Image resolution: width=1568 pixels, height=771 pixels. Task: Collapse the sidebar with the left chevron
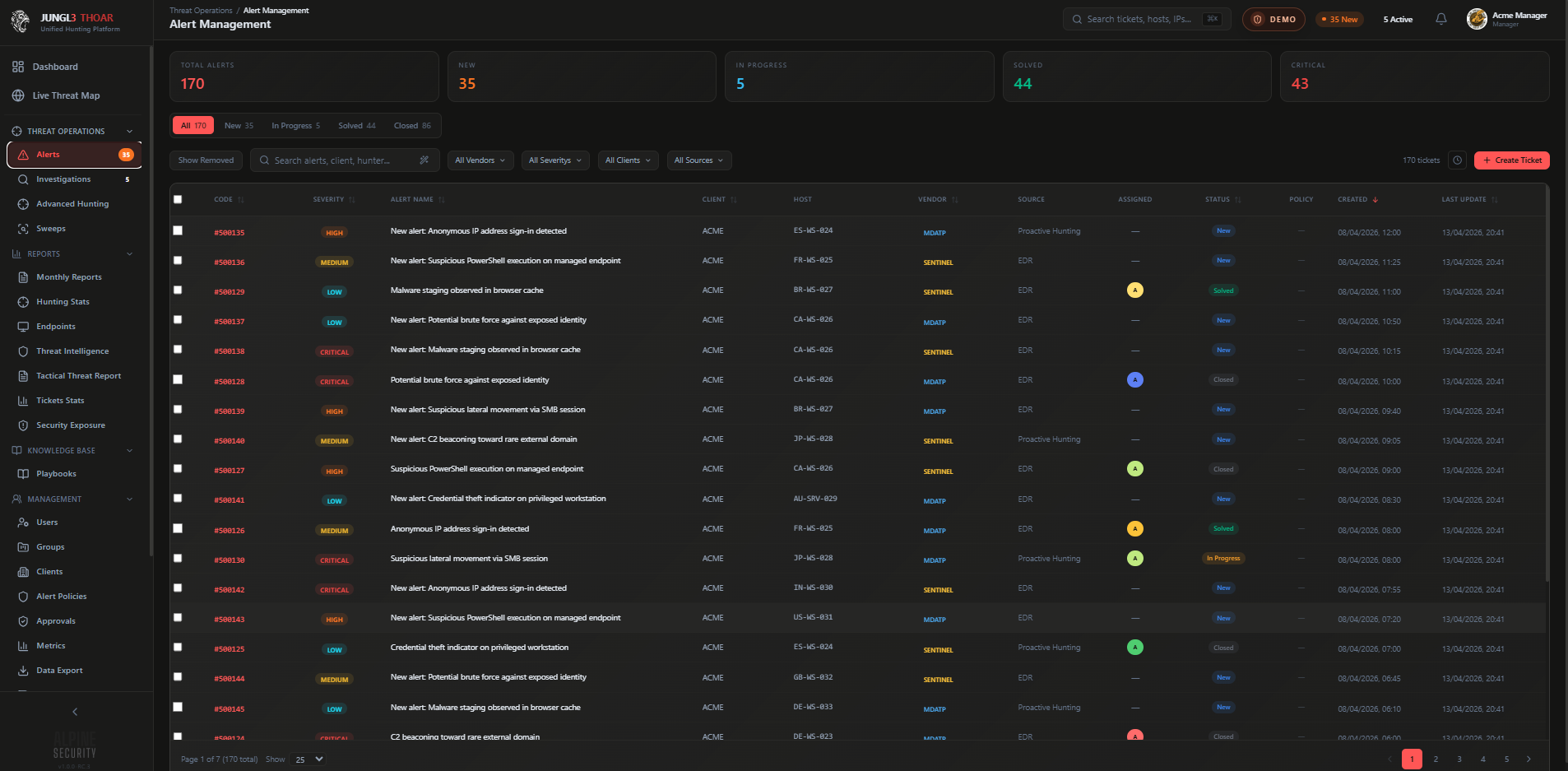click(x=75, y=712)
